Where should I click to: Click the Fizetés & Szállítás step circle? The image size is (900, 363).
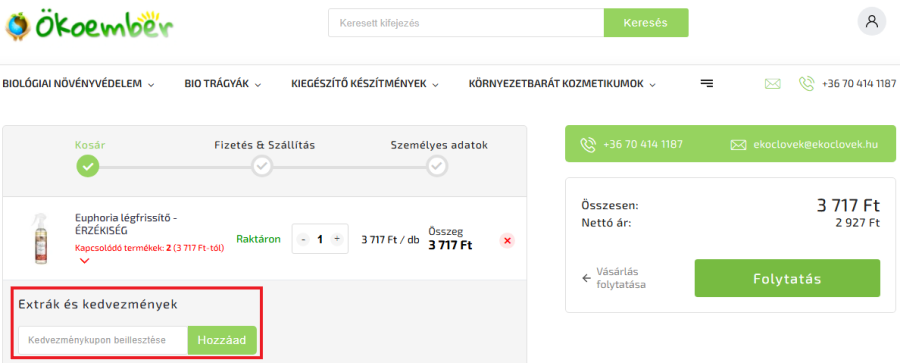(x=262, y=167)
